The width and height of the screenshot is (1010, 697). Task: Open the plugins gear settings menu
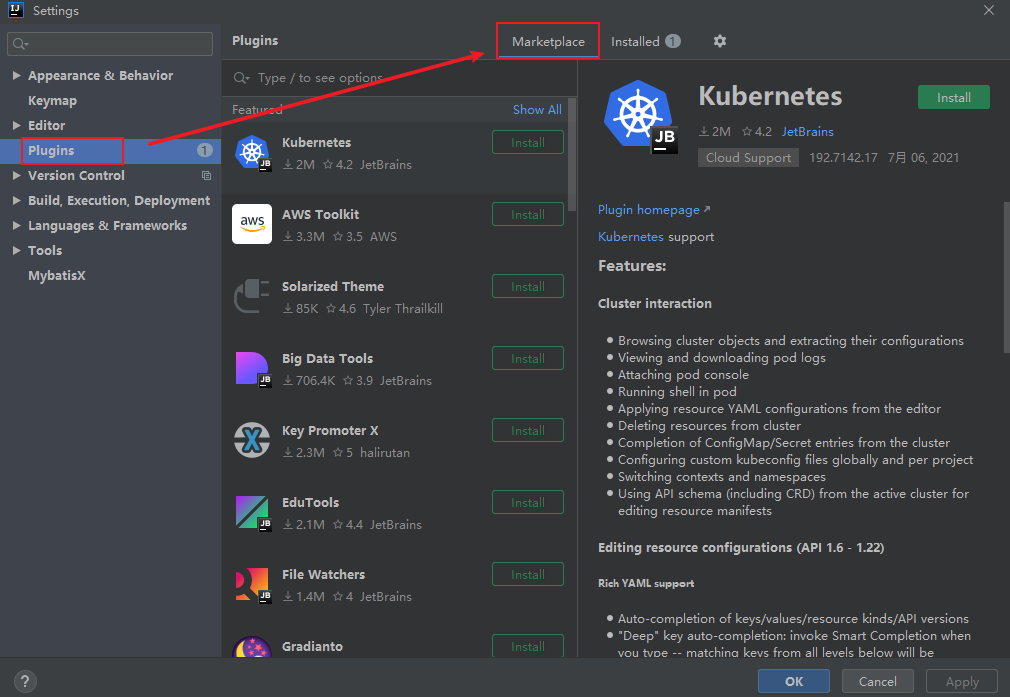719,41
